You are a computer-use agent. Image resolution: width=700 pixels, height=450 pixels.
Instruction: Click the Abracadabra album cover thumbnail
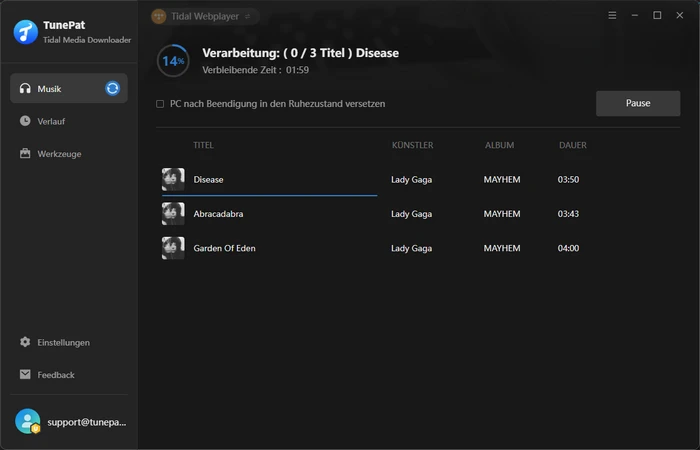(173, 214)
